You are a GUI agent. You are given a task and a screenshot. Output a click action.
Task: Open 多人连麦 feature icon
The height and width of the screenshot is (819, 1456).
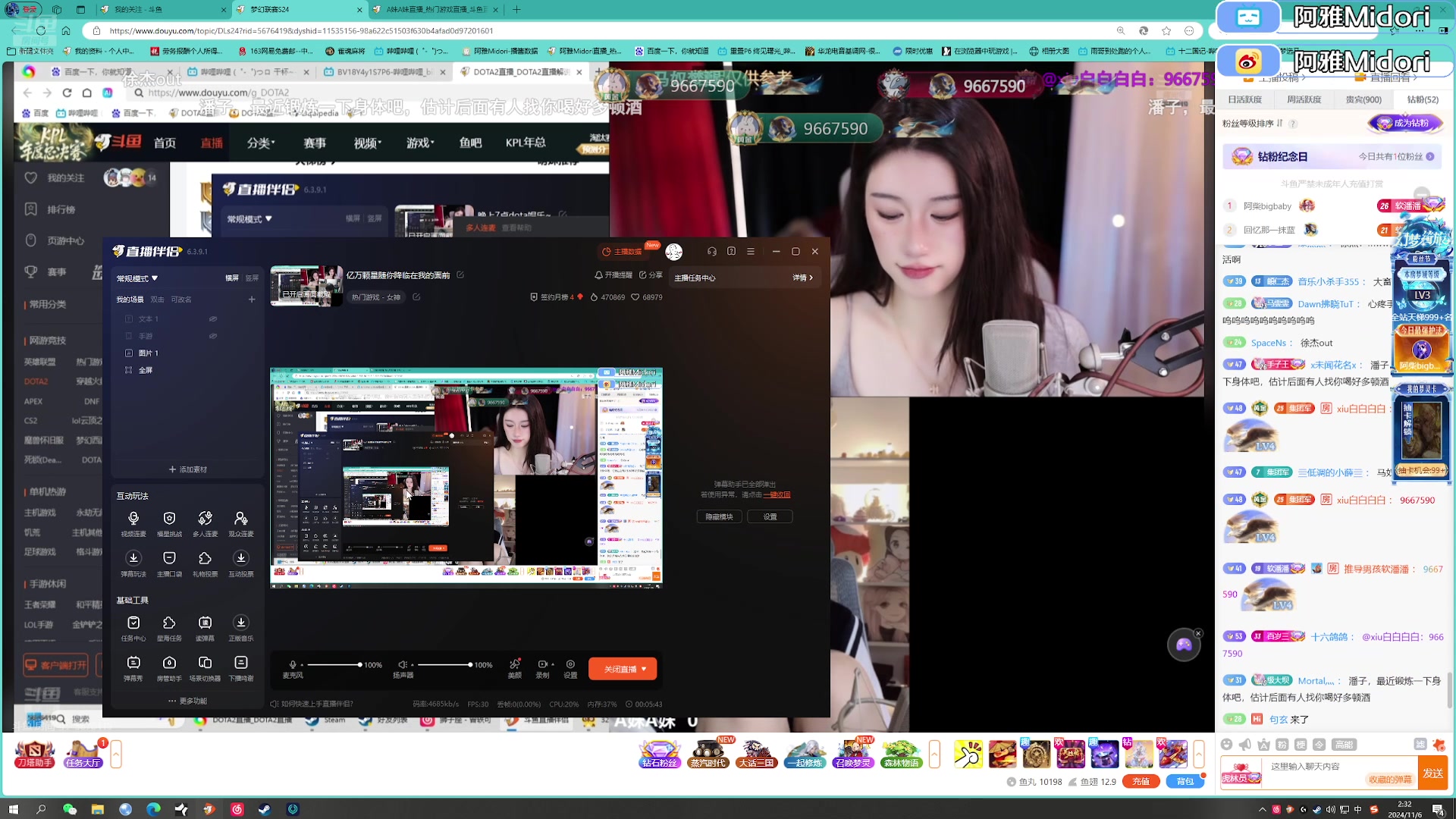coord(205,522)
